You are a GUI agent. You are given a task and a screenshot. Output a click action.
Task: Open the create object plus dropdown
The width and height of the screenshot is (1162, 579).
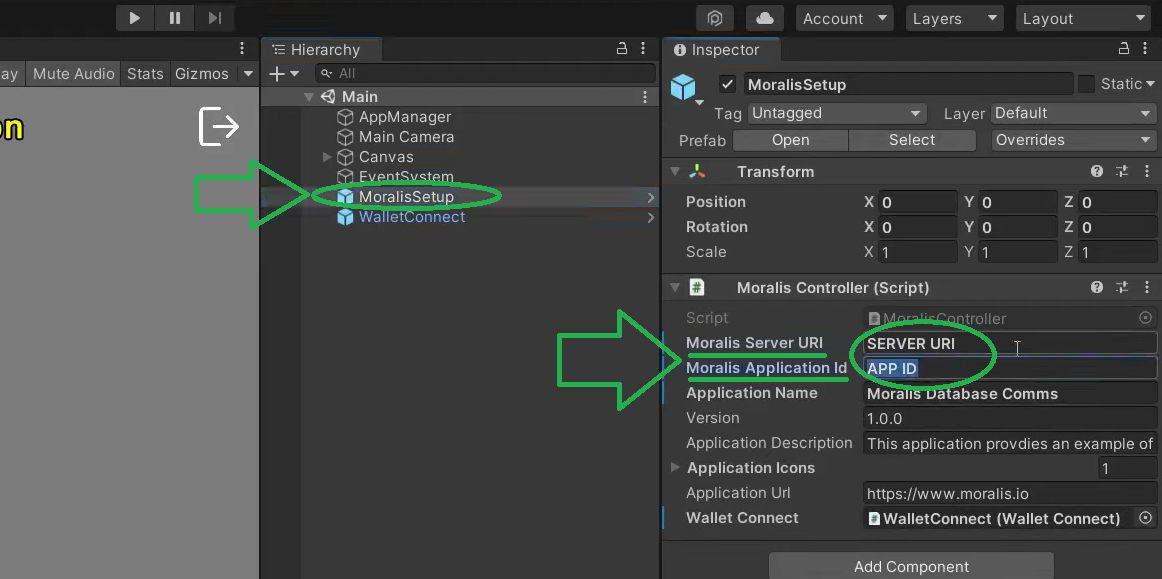coord(283,73)
